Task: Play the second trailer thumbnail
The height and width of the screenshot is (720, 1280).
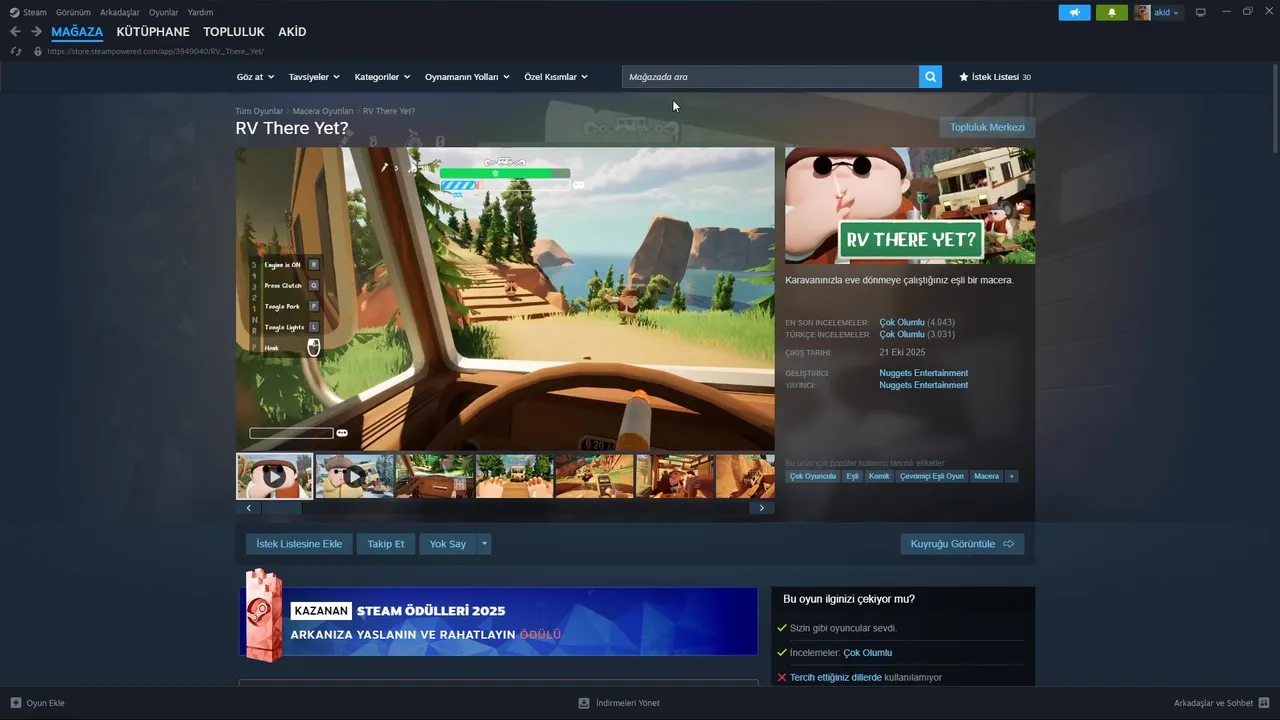Action: [x=354, y=476]
